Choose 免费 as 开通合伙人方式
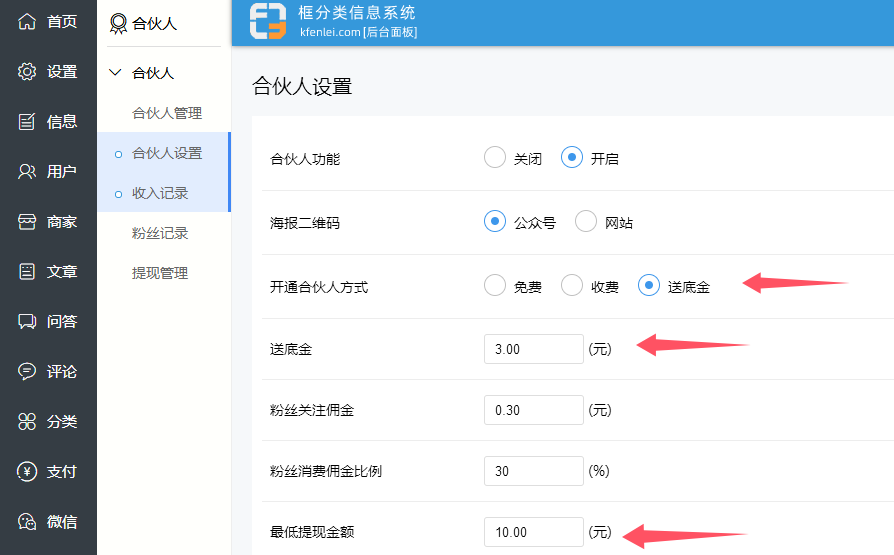894x555 pixels. [x=495, y=286]
